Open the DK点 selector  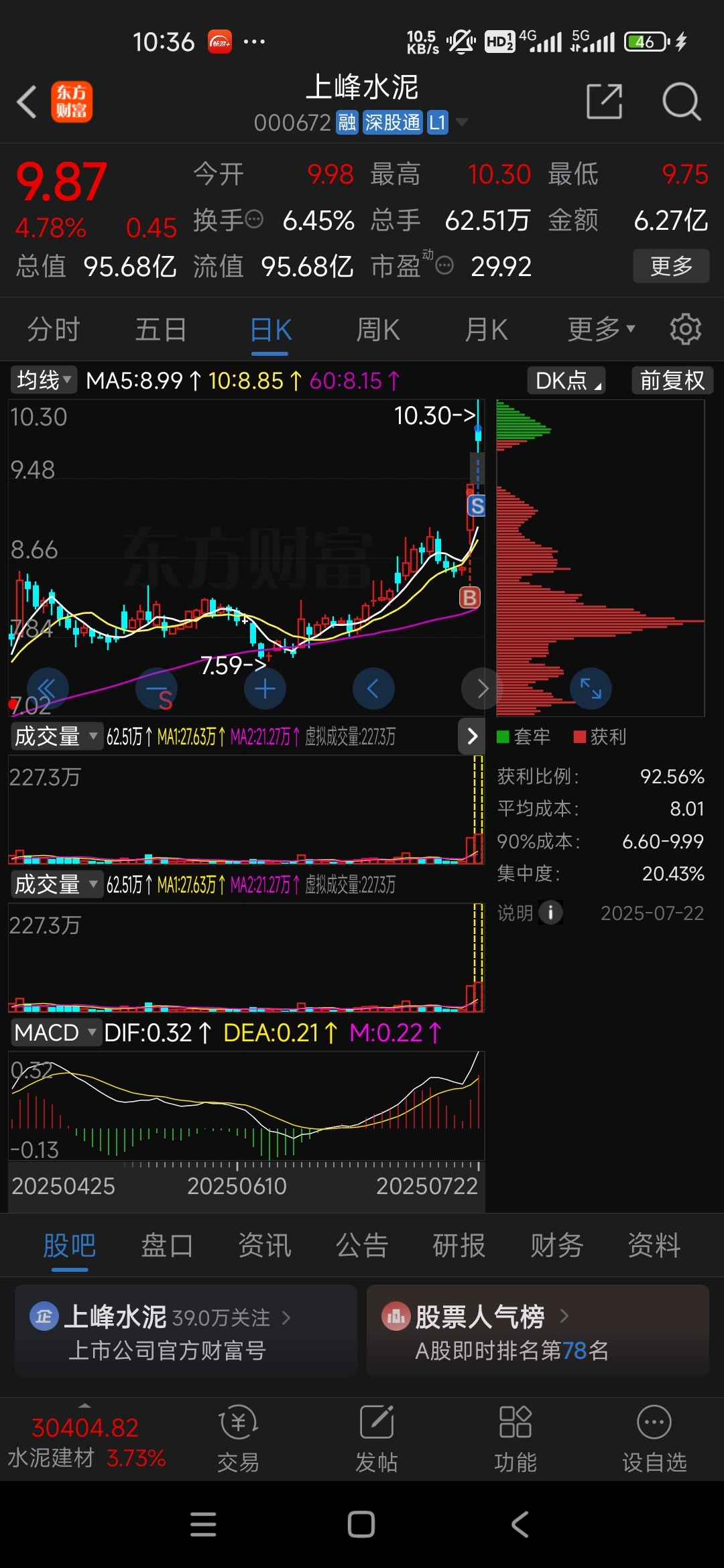coord(566,380)
